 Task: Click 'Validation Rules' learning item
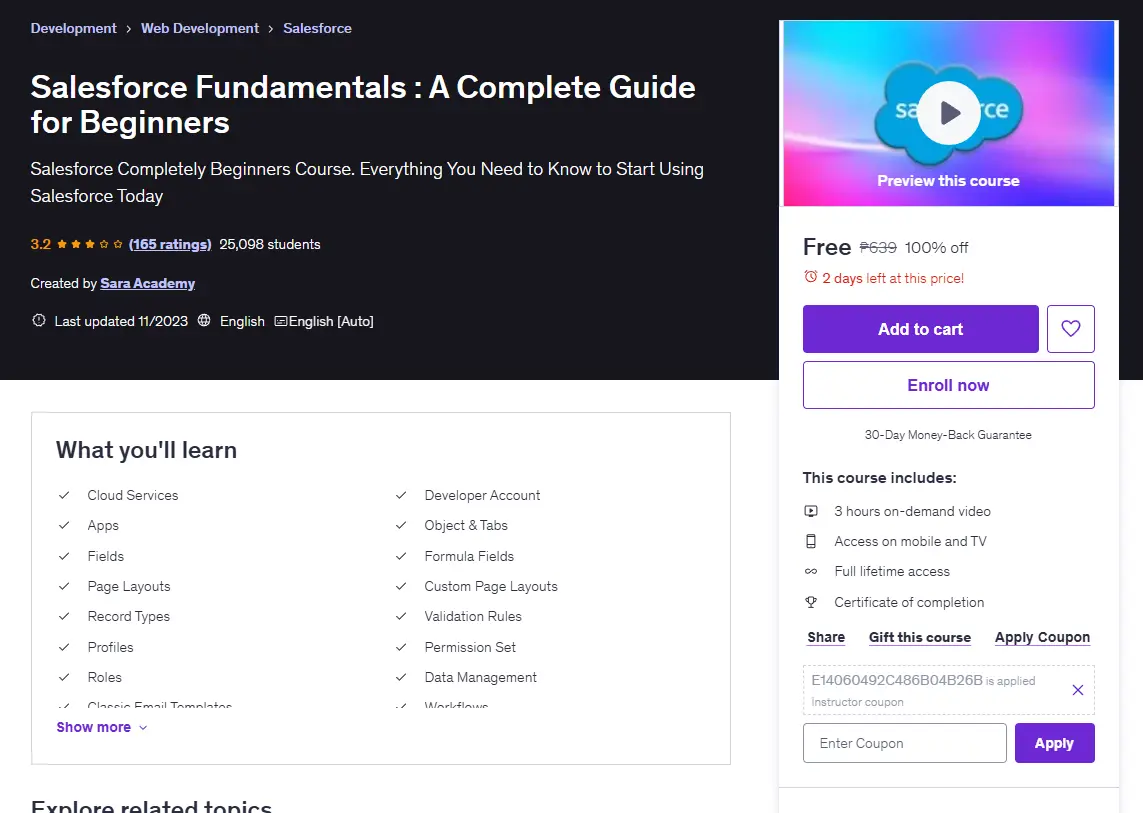(473, 616)
